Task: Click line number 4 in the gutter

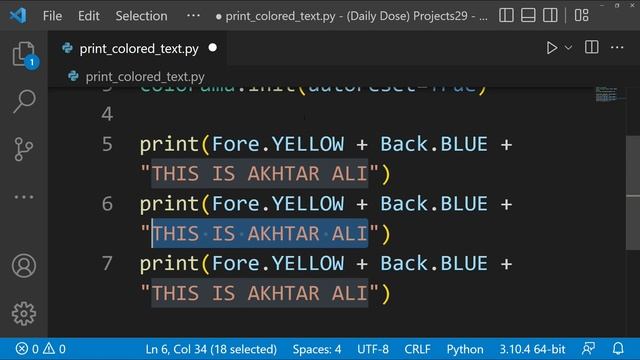Action: click(107, 114)
